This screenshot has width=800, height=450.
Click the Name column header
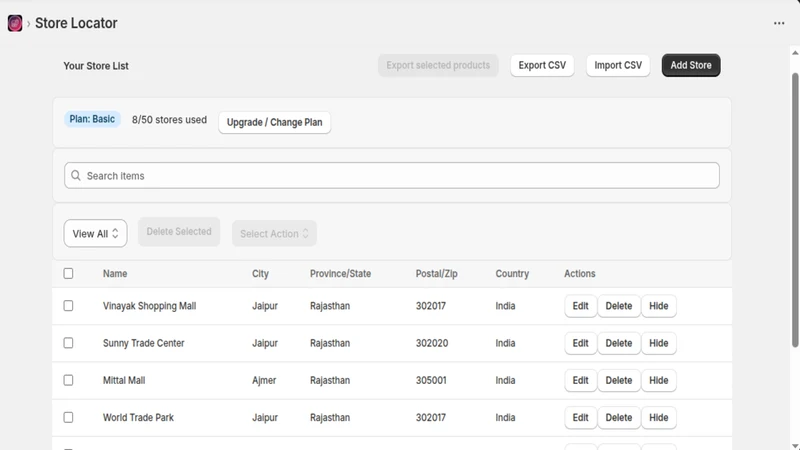[115, 273]
